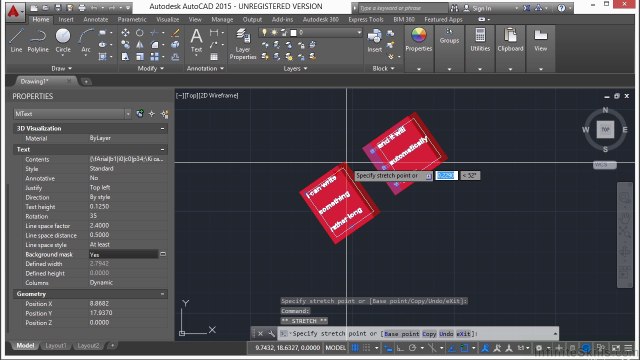This screenshot has height=360, width=640.
Task: Click Base point command option
Action: point(402,334)
